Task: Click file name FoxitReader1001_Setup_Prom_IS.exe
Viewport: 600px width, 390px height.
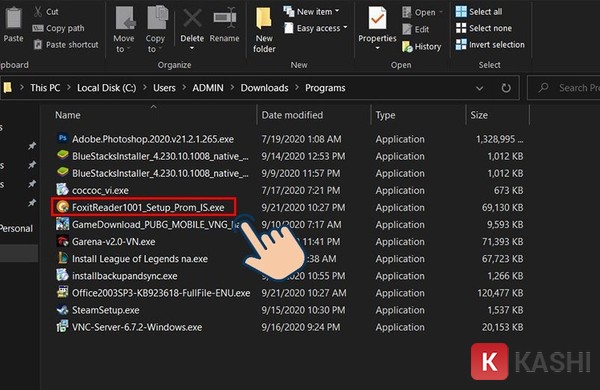Action: point(148,207)
